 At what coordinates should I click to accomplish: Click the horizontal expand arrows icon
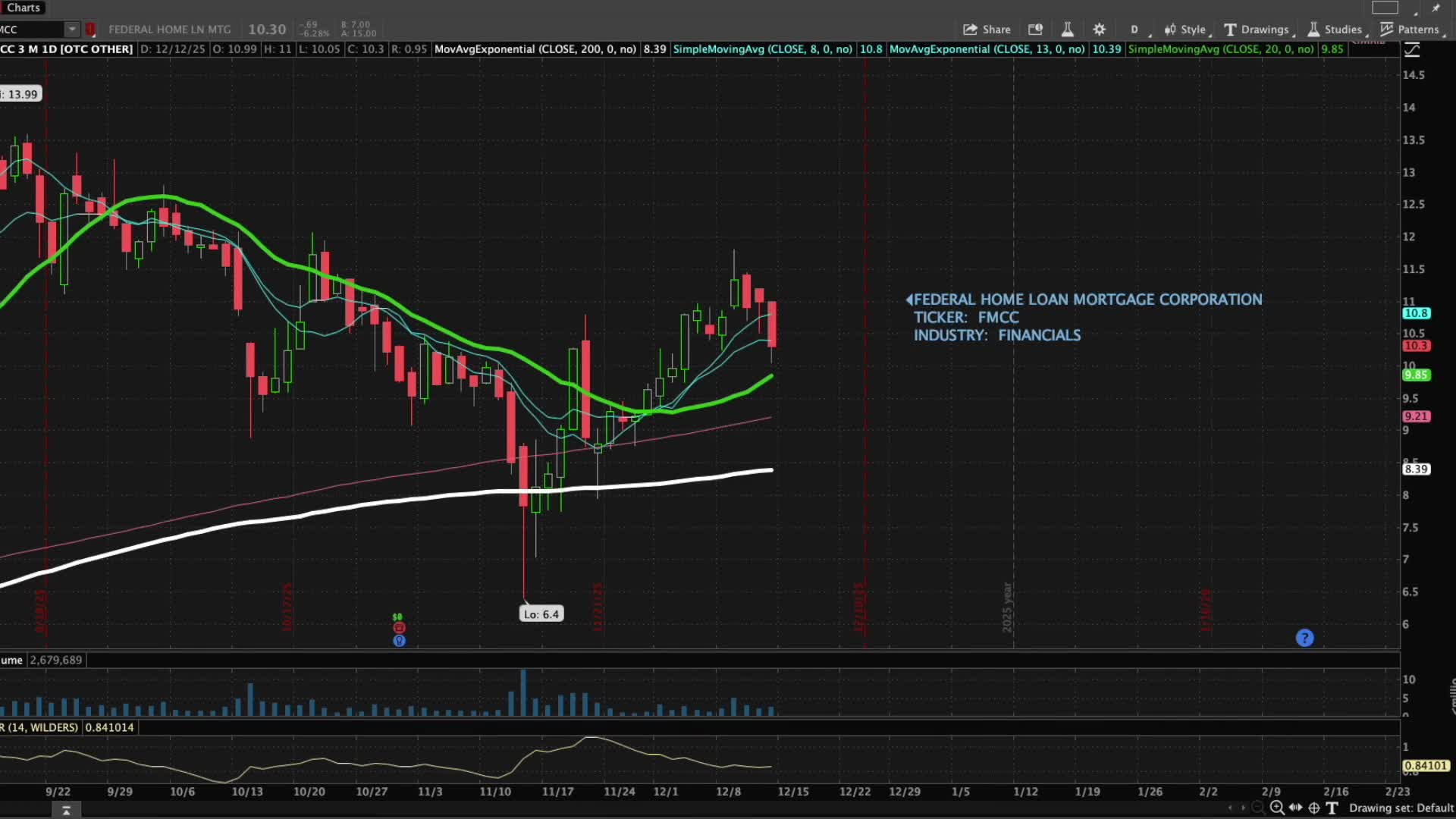pyautogui.click(x=1295, y=808)
